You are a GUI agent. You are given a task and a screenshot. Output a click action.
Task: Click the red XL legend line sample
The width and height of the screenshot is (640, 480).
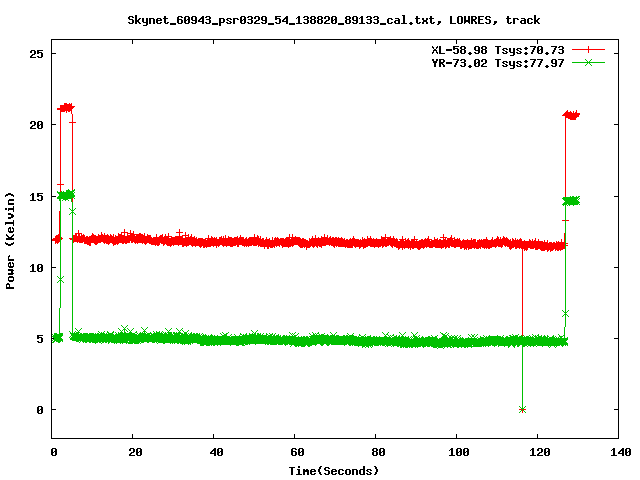pos(588,50)
